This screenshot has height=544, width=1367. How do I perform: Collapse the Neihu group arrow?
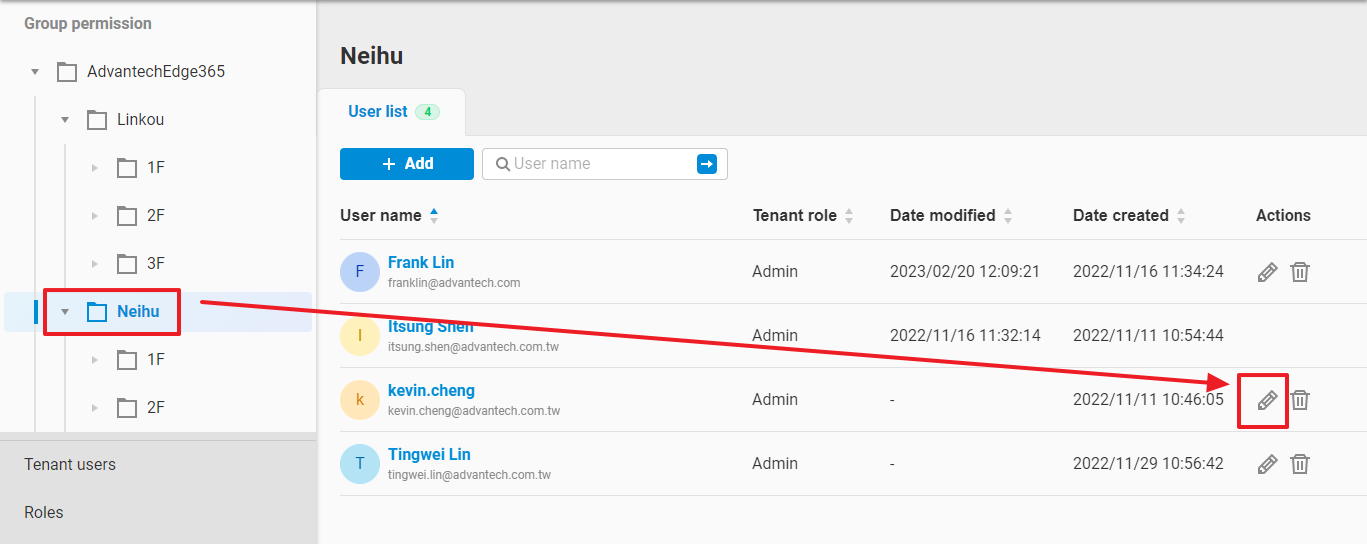[65, 312]
